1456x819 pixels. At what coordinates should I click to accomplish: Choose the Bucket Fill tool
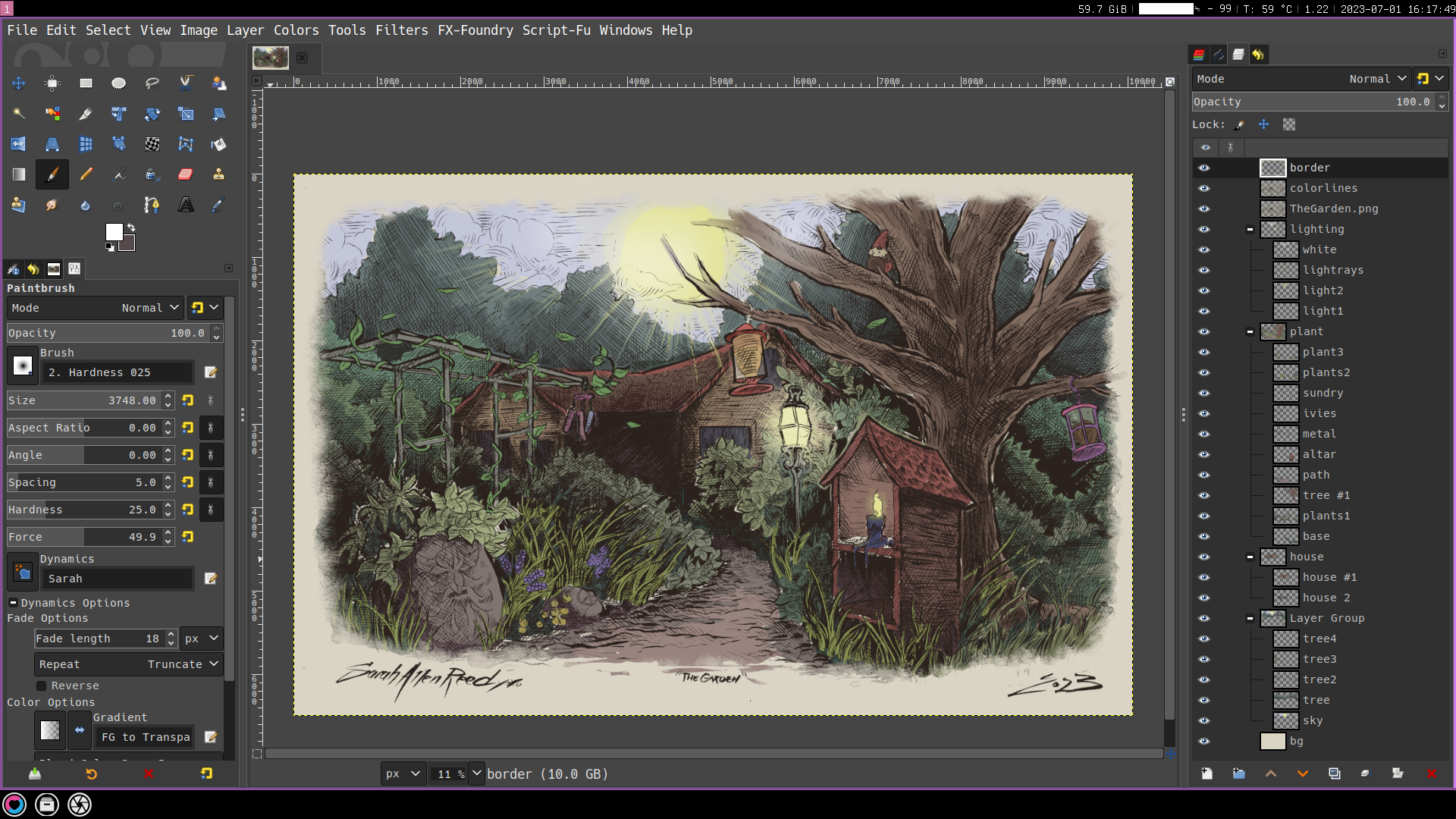click(218, 144)
